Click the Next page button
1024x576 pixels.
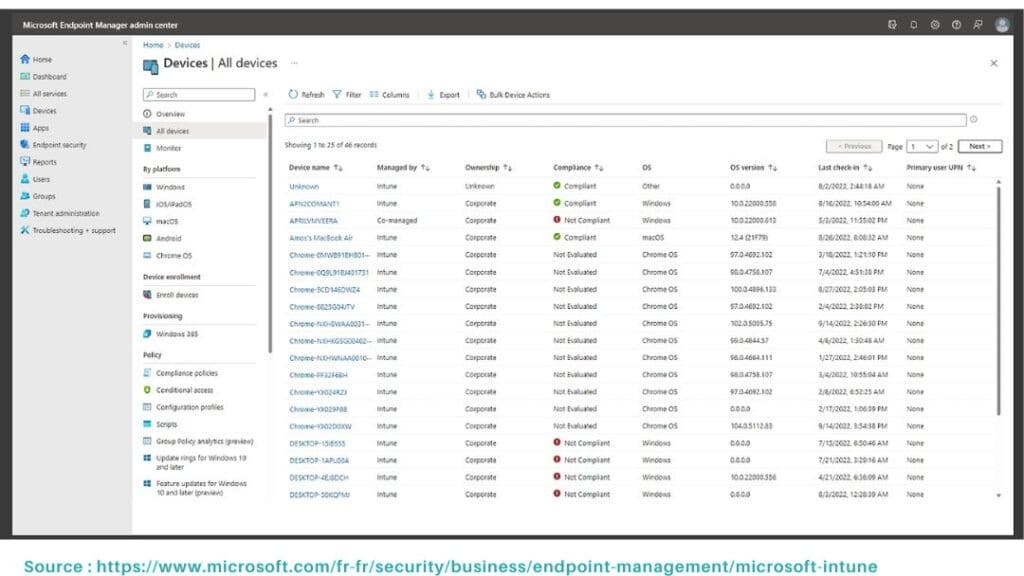click(x=979, y=146)
